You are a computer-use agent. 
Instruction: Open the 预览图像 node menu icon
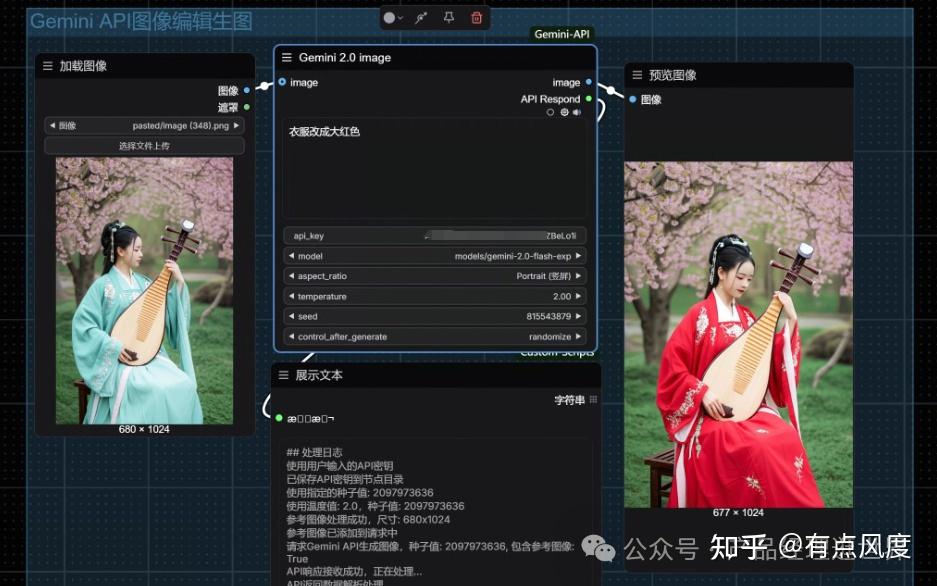tap(637, 74)
